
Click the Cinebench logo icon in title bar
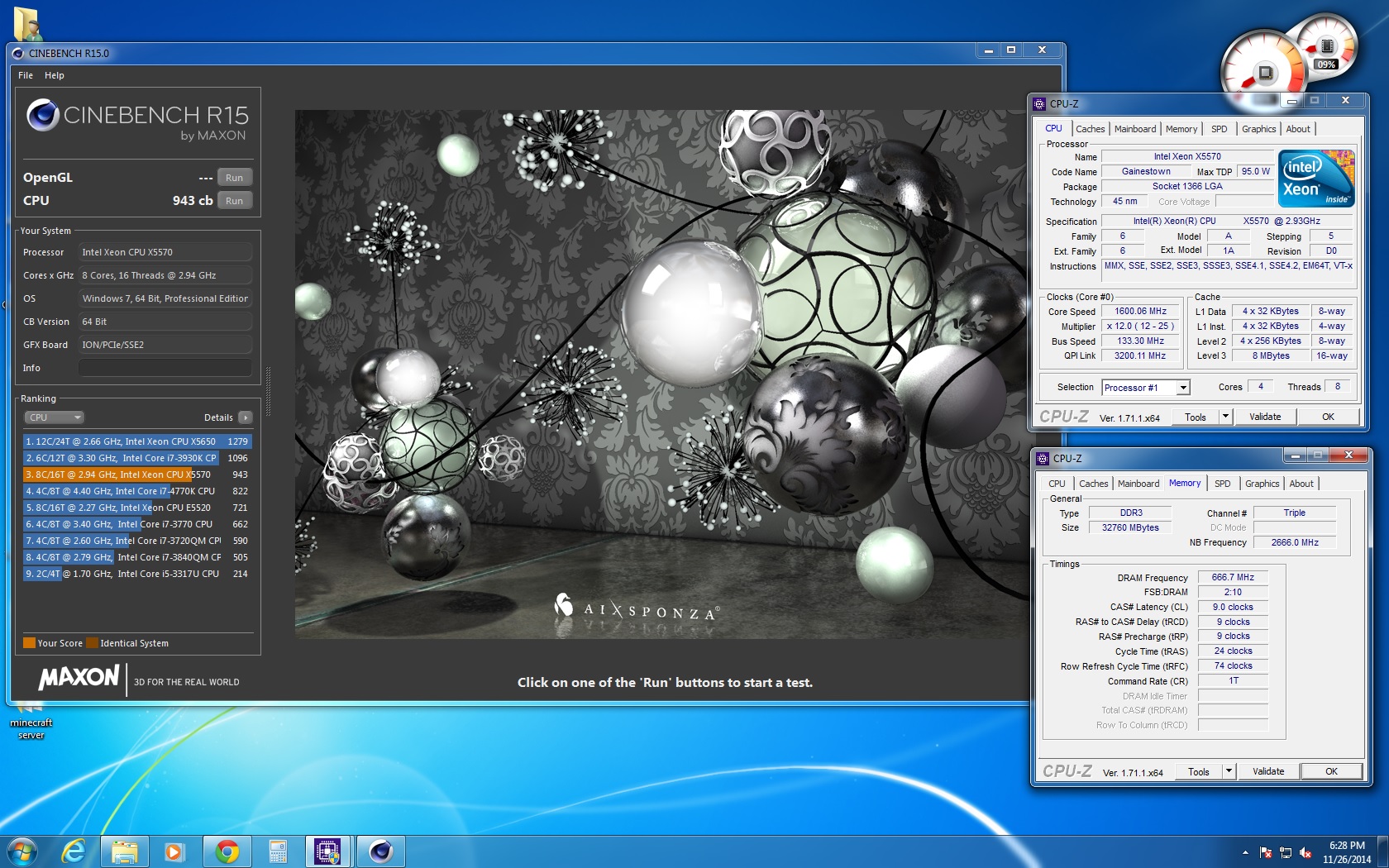pyautogui.click(x=17, y=53)
